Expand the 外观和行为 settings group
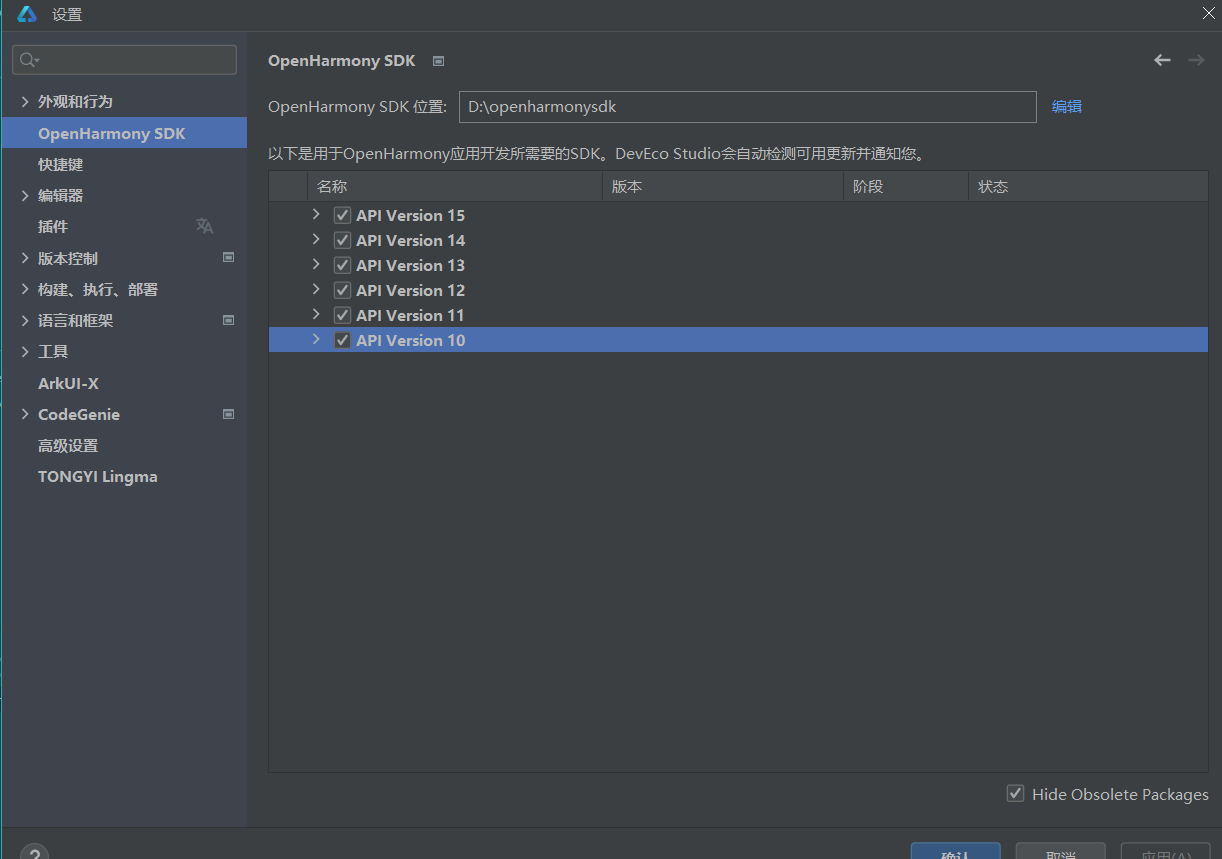The width and height of the screenshot is (1222, 859). pos(25,101)
